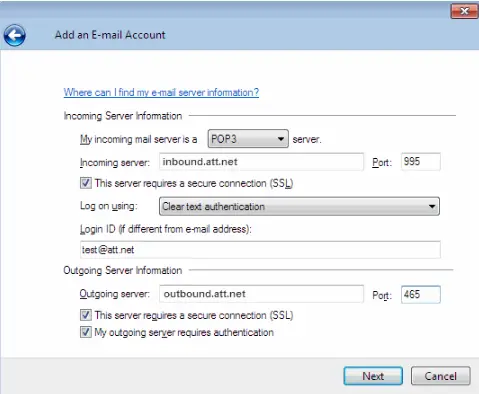The height and width of the screenshot is (394, 479).
Task: Click the Add an E-mail Account title
Action: (110, 35)
